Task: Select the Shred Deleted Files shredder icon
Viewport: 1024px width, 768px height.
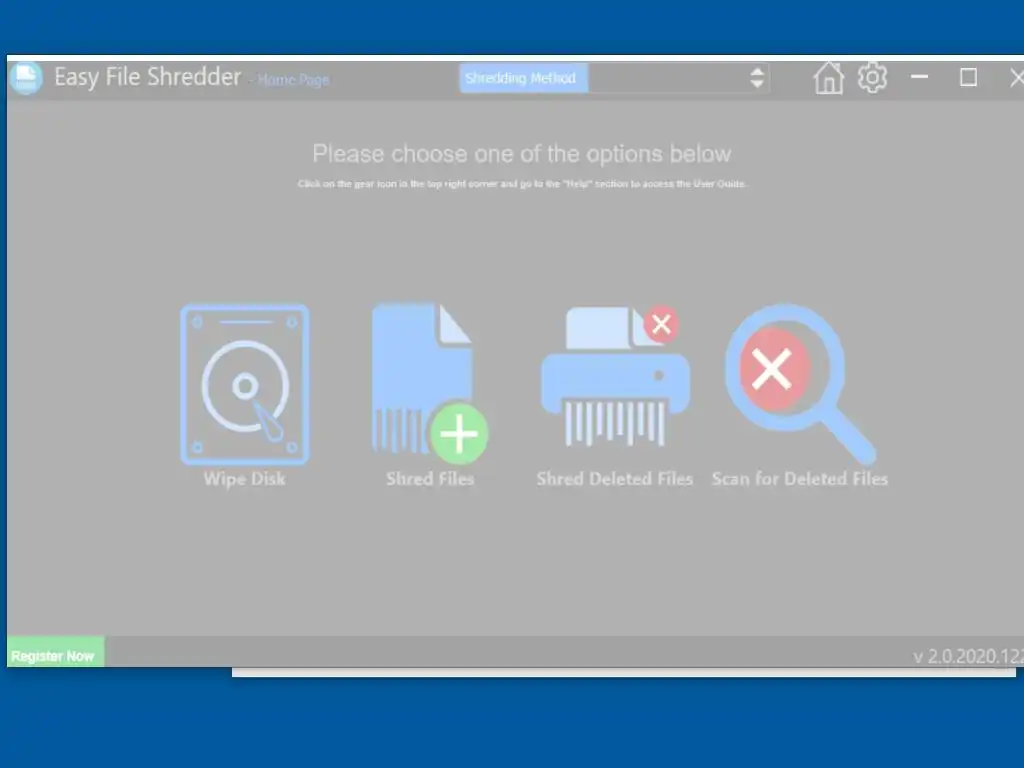Action: tap(615, 377)
